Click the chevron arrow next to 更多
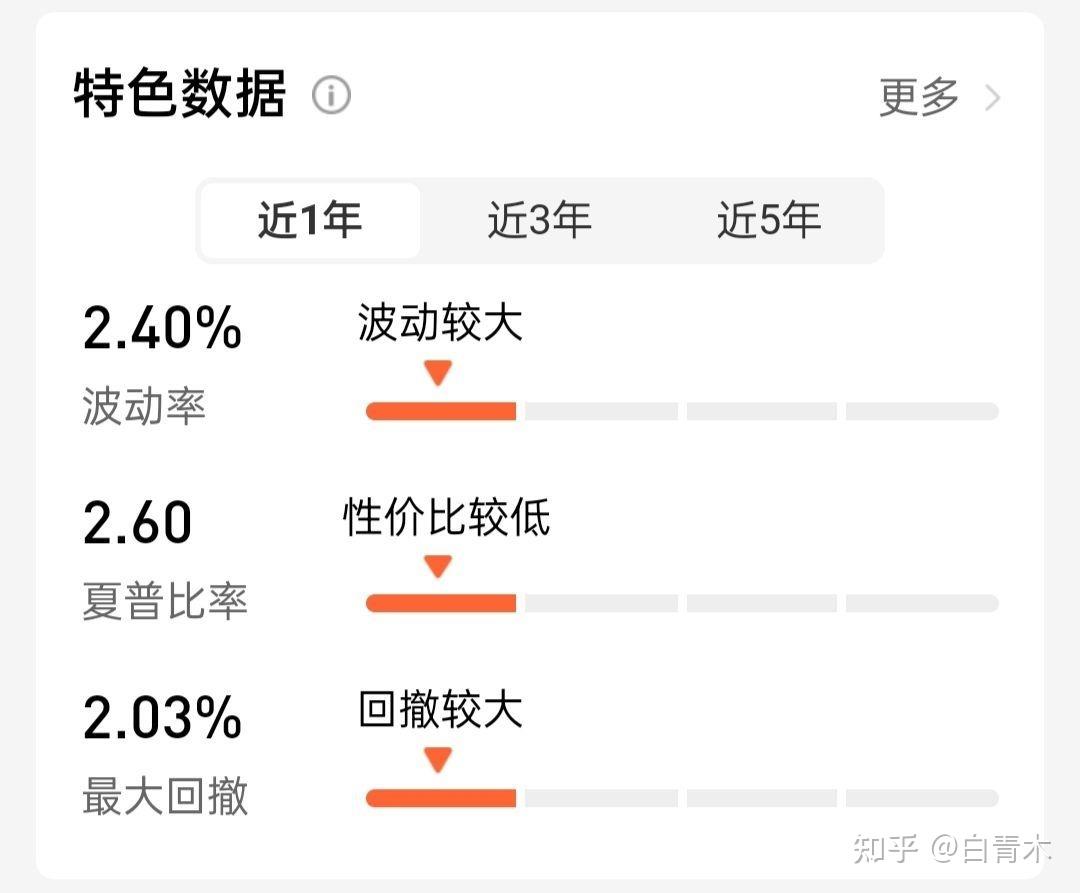The width and height of the screenshot is (1080, 893). 991,97
